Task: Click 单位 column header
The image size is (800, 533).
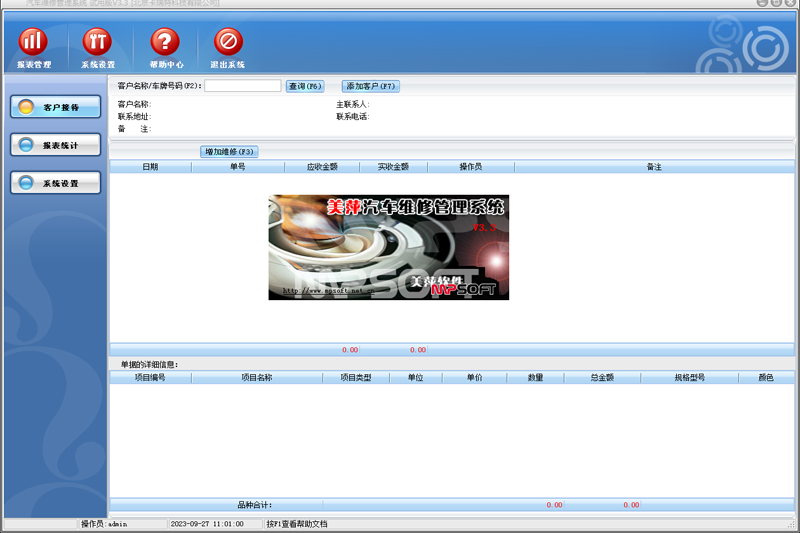Action: click(416, 377)
